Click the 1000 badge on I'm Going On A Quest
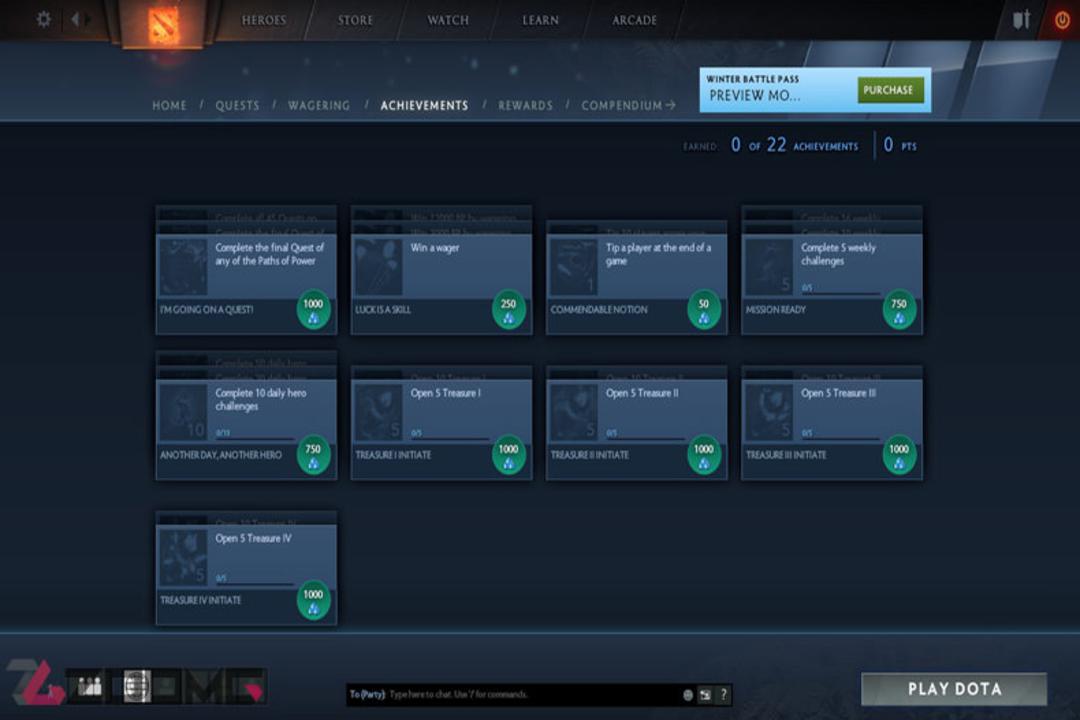Image resolution: width=1080 pixels, height=720 pixels. 313,309
